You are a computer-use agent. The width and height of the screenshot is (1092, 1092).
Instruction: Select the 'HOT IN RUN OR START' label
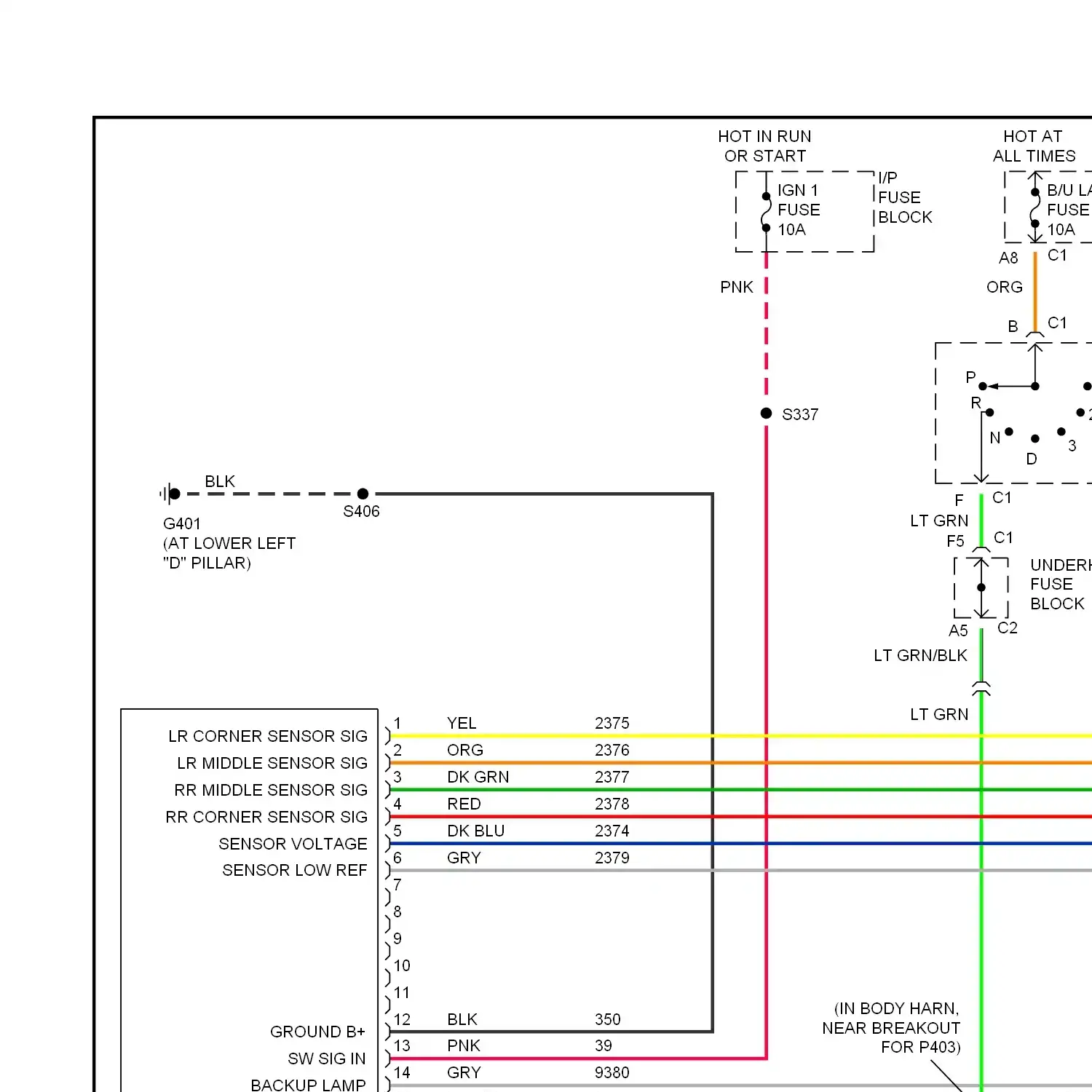[764, 146]
